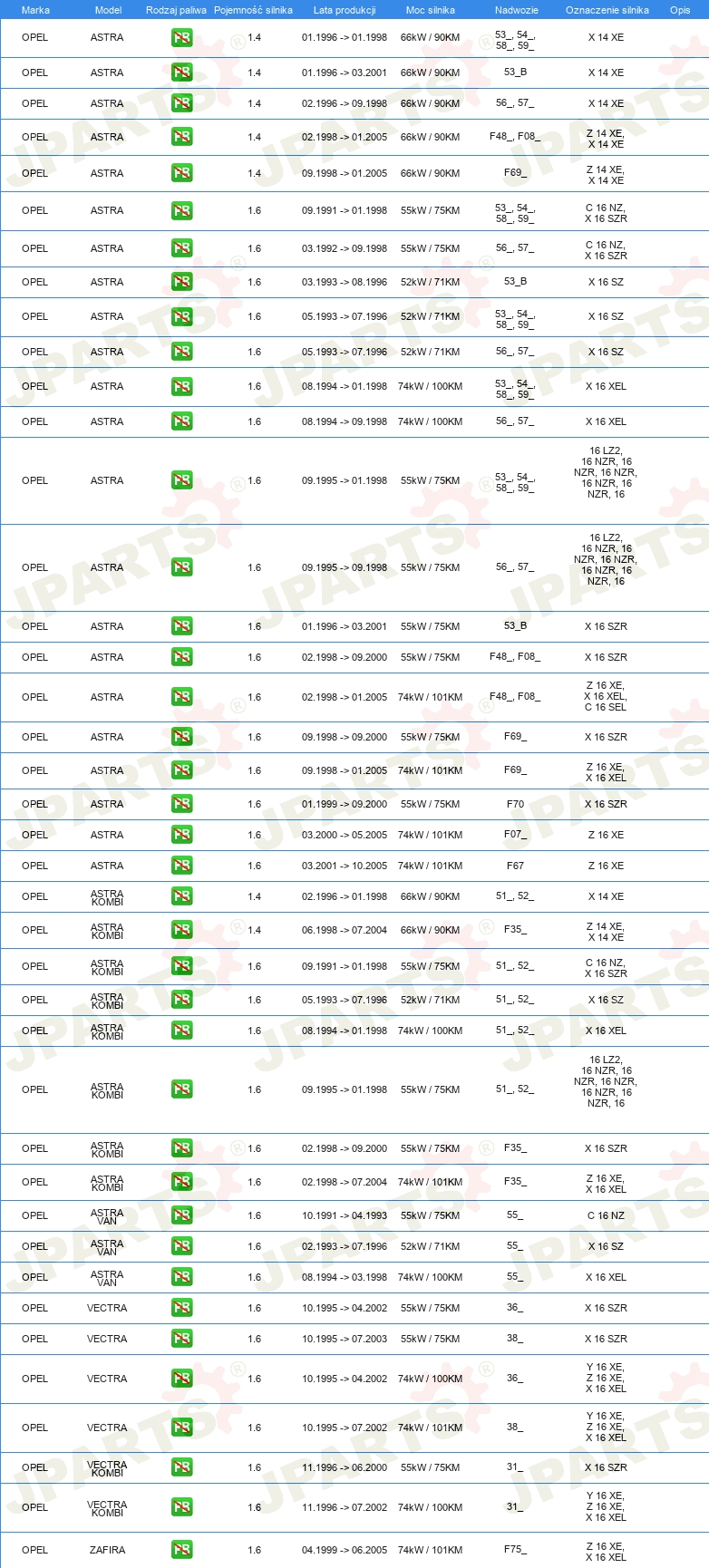The image size is (709, 1568).
Task: Click petrol icon in ASTRA KOMBI 02.1998 -> 07.2004 row
Action: [182, 1182]
